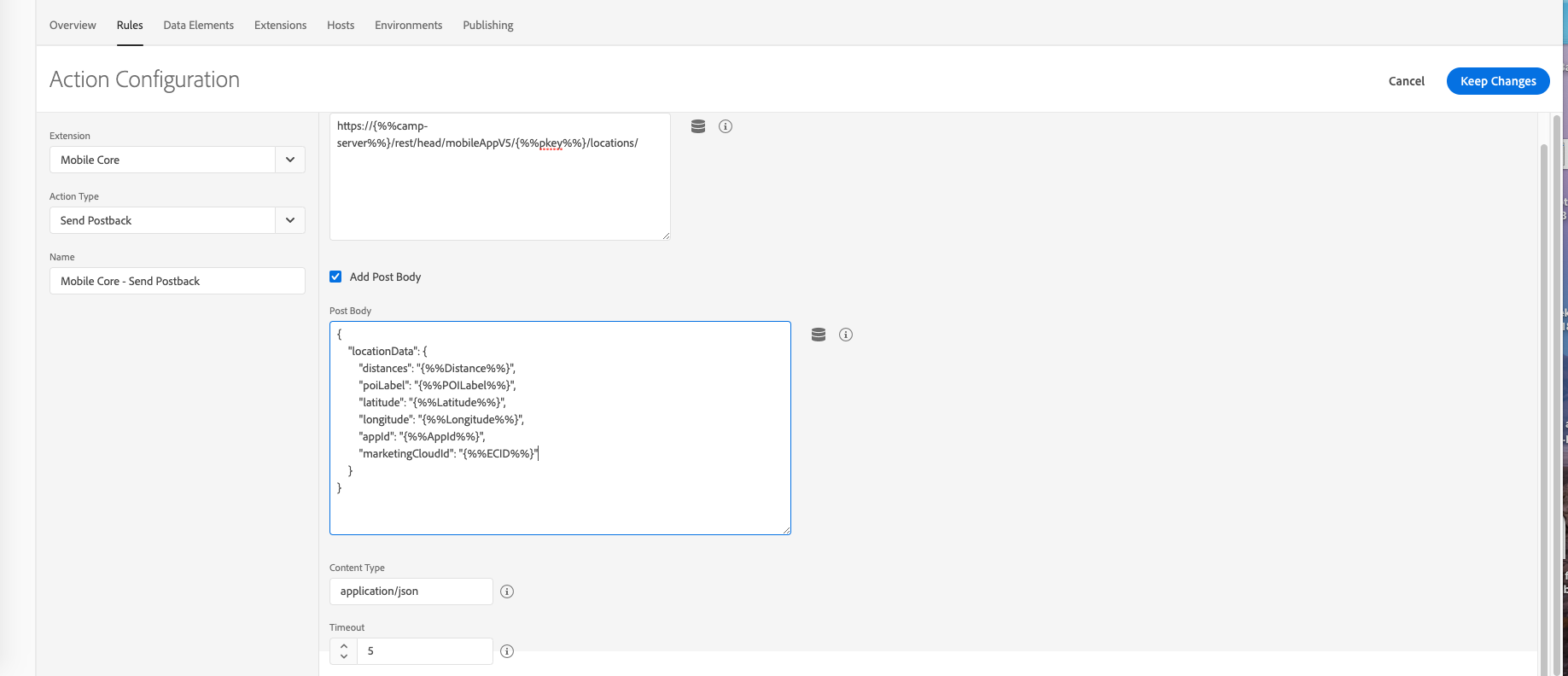Expand the Extension dropdown
The height and width of the screenshot is (676, 1568).
click(290, 160)
